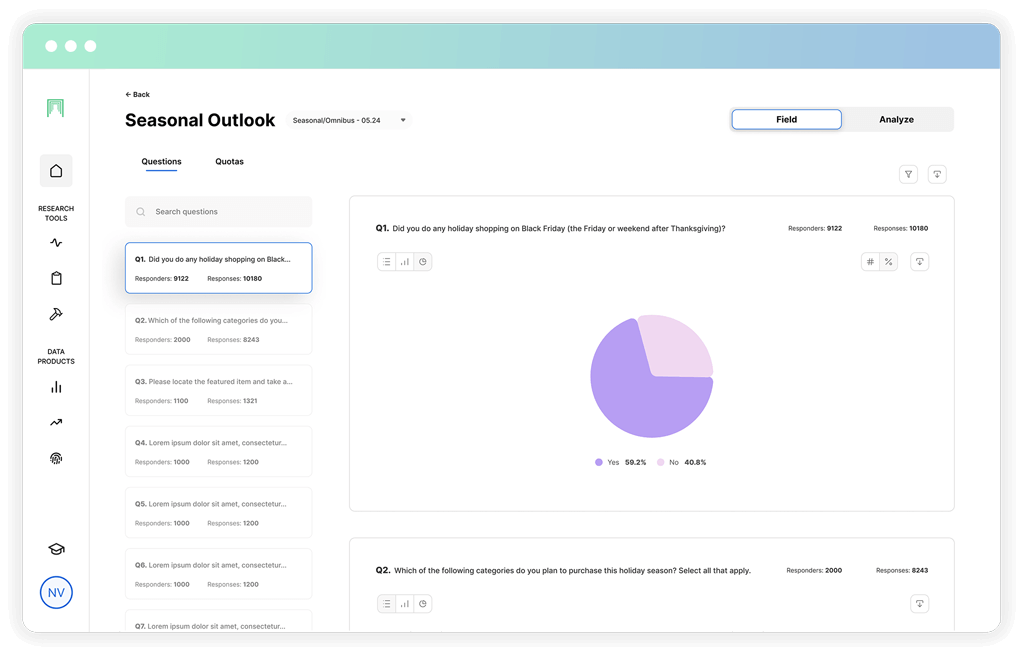1024x655 pixels.
Task: Open the fingerprint icon in the sidebar
Action: point(56,458)
